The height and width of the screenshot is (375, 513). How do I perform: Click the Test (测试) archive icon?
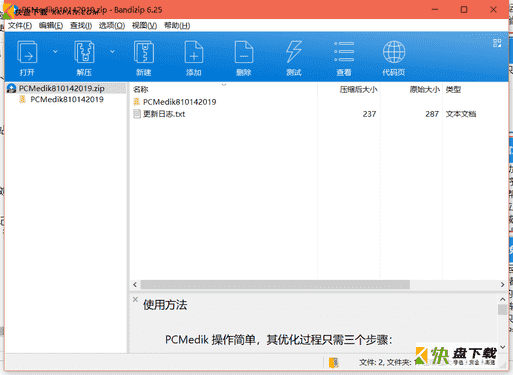click(x=294, y=52)
